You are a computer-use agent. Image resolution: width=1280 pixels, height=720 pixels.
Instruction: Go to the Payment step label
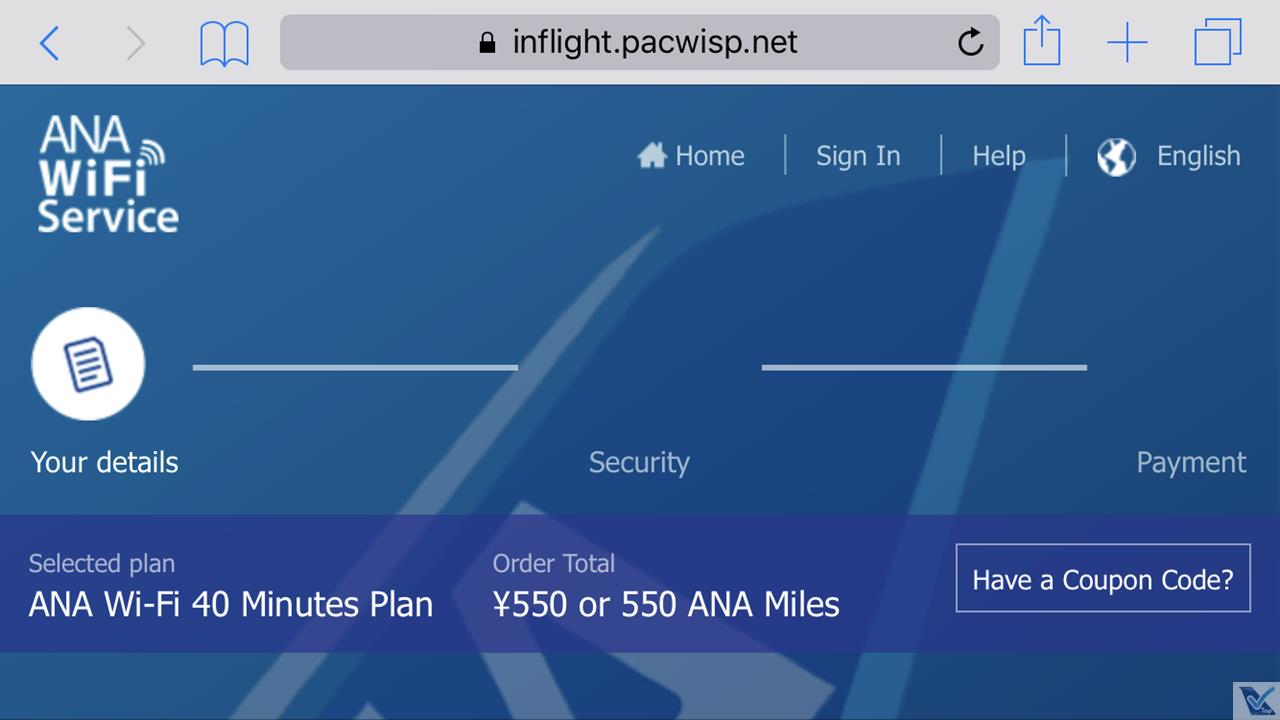pos(1190,462)
